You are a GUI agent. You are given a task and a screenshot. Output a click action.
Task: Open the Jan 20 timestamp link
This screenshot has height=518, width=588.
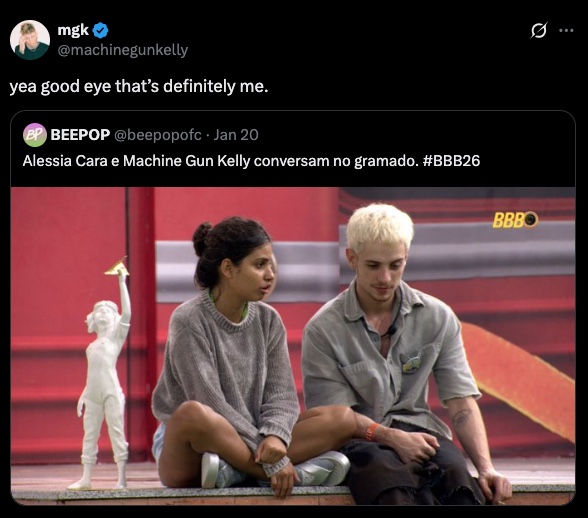point(236,135)
